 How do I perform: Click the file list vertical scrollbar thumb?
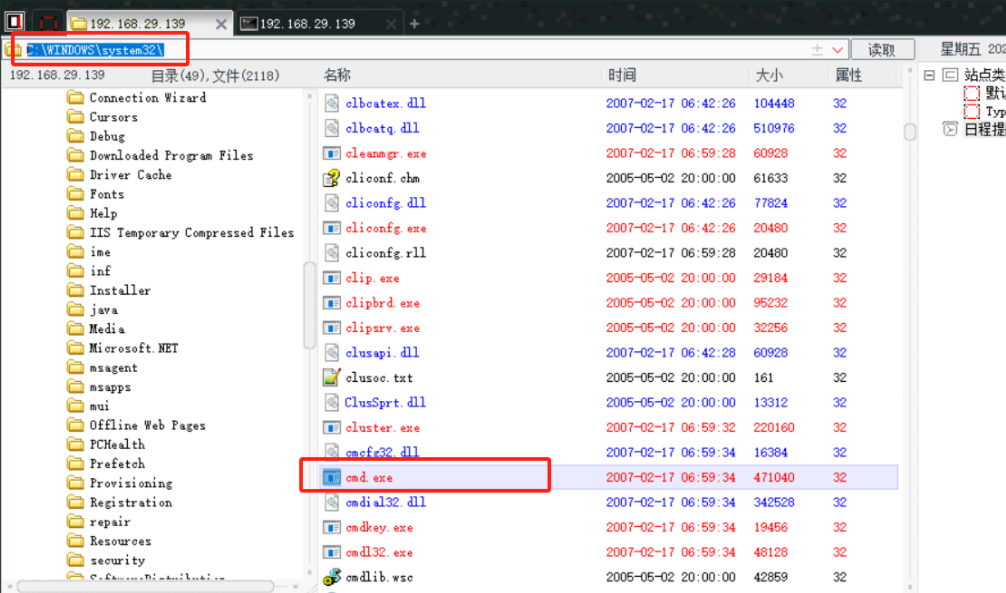pos(910,132)
